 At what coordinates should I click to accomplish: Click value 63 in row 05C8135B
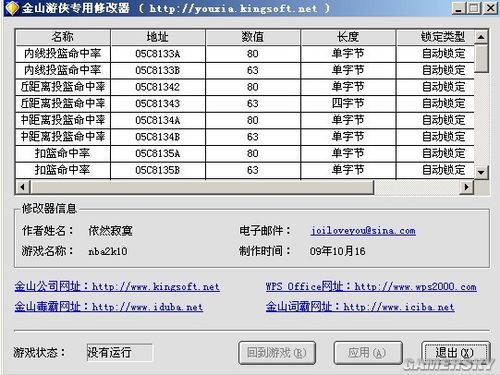point(253,170)
